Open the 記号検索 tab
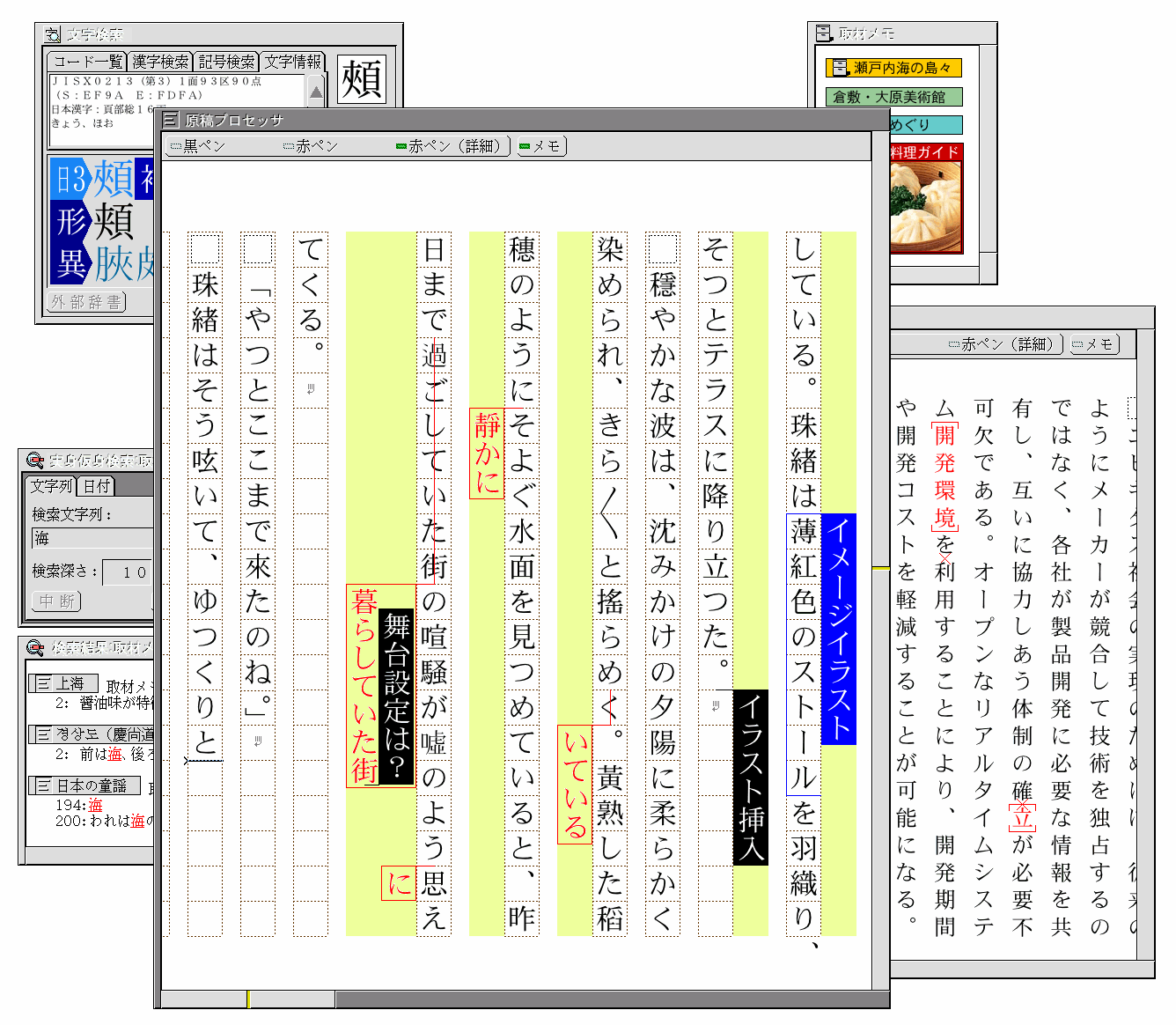Screen dimensions: 1176x1025 click(x=226, y=62)
